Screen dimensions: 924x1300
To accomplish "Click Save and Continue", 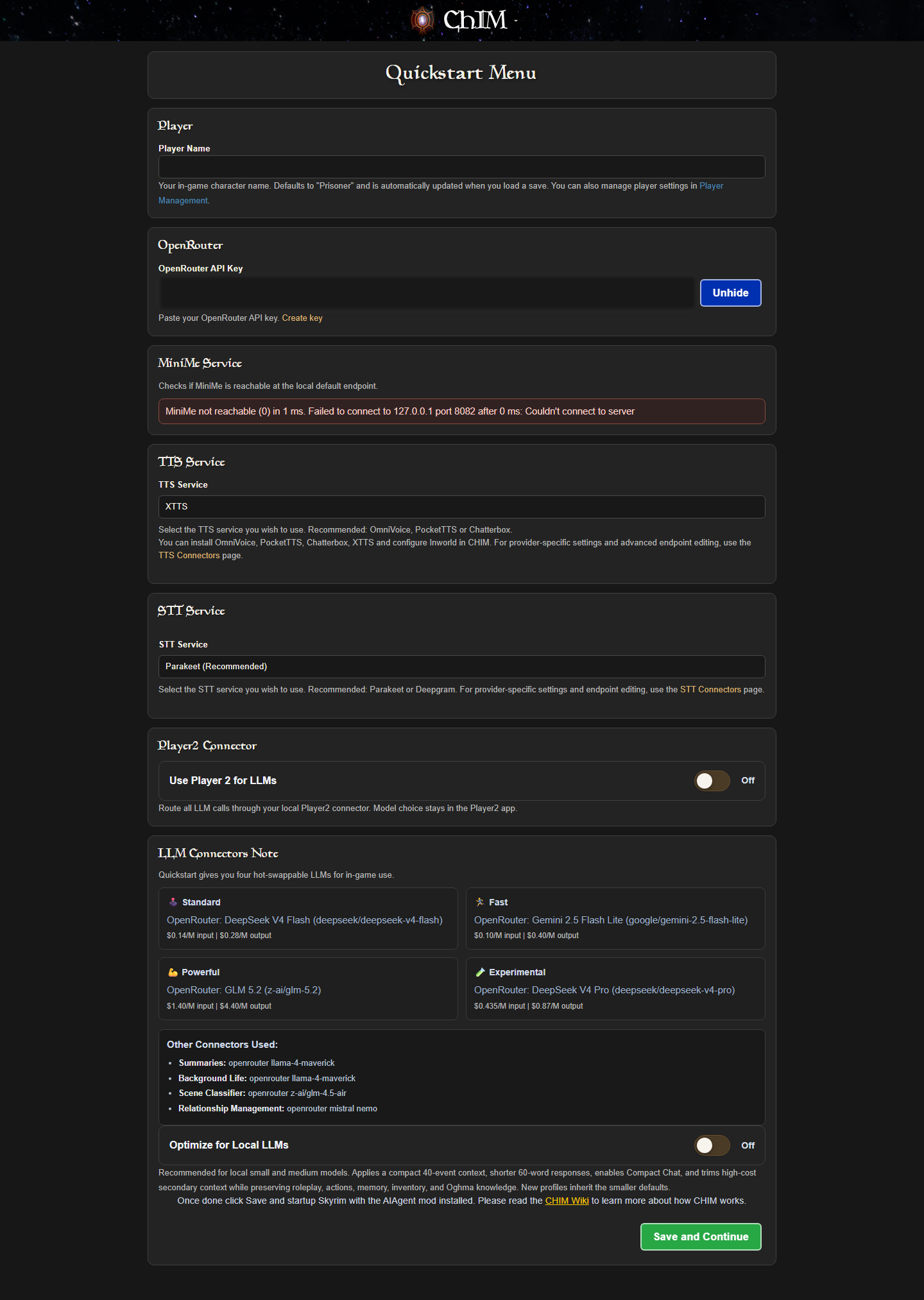I will 701,1236.
